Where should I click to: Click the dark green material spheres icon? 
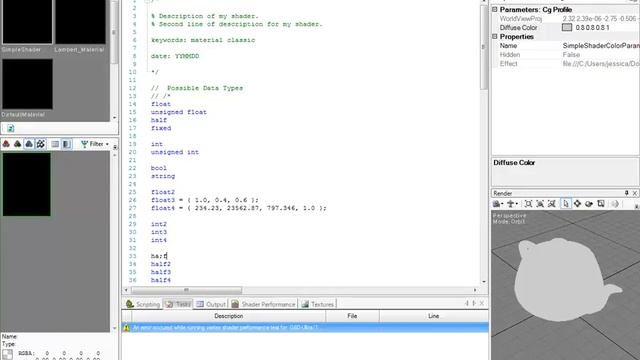coord(18,144)
